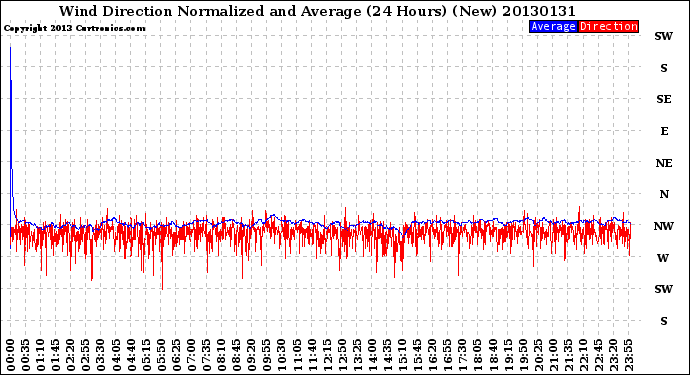The height and width of the screenshot is (375, 690).
Task: Click the 04:05 time axis label
Action: (x=116, y=355)
